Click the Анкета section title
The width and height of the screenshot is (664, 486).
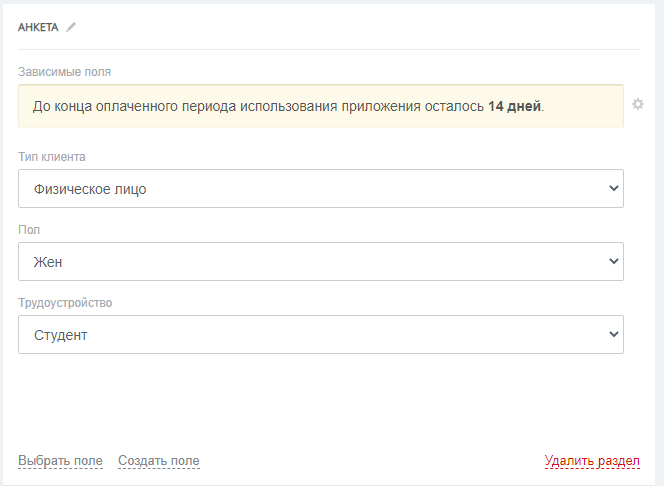(x=38, y=27)
